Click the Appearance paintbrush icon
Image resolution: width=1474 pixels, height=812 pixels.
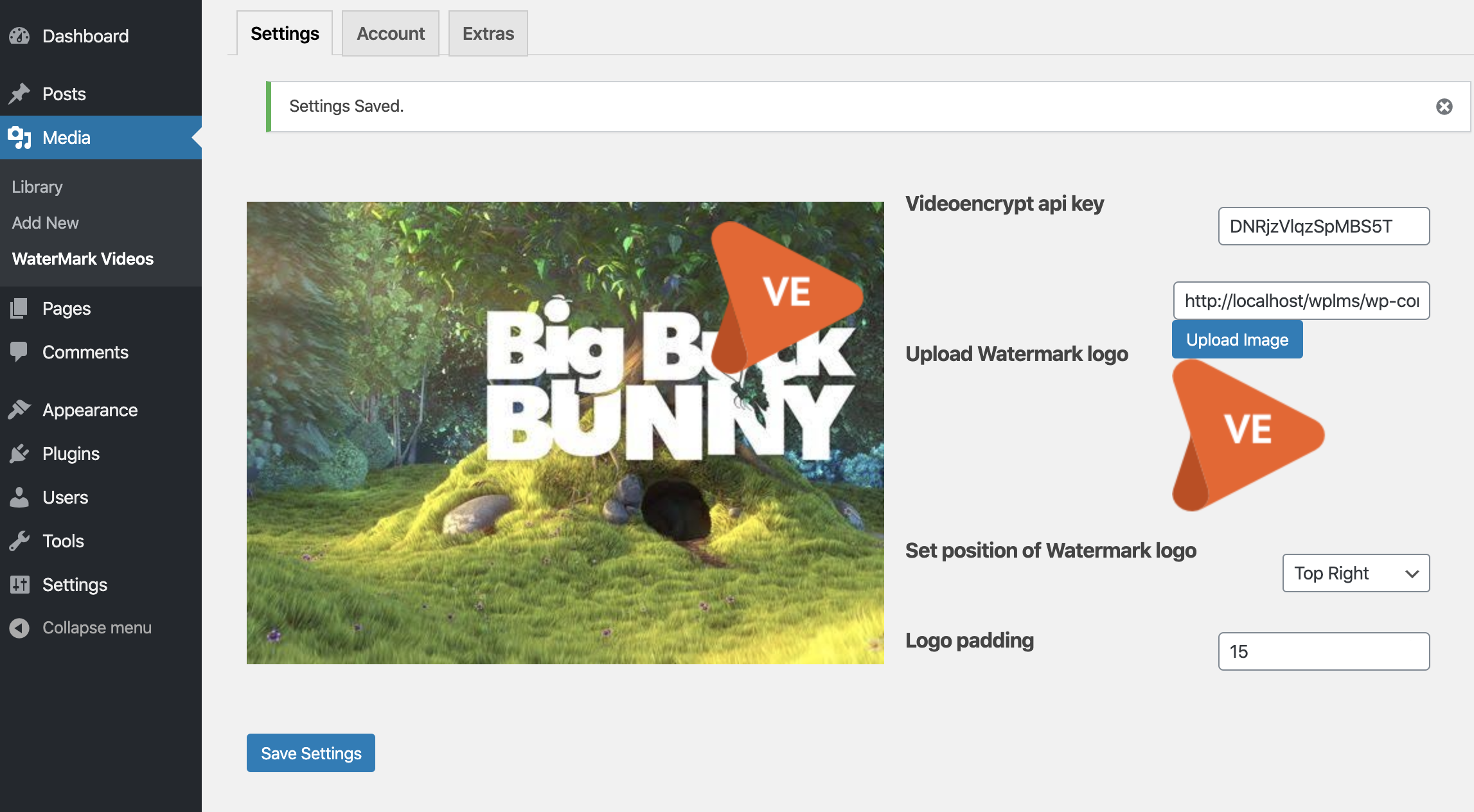click(x=19, y=410)
